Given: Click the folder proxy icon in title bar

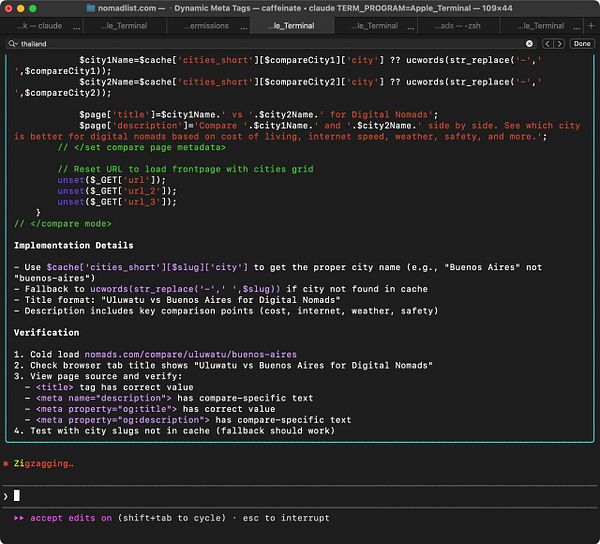Looking at the screenshot, I should (x=91, y=8).
